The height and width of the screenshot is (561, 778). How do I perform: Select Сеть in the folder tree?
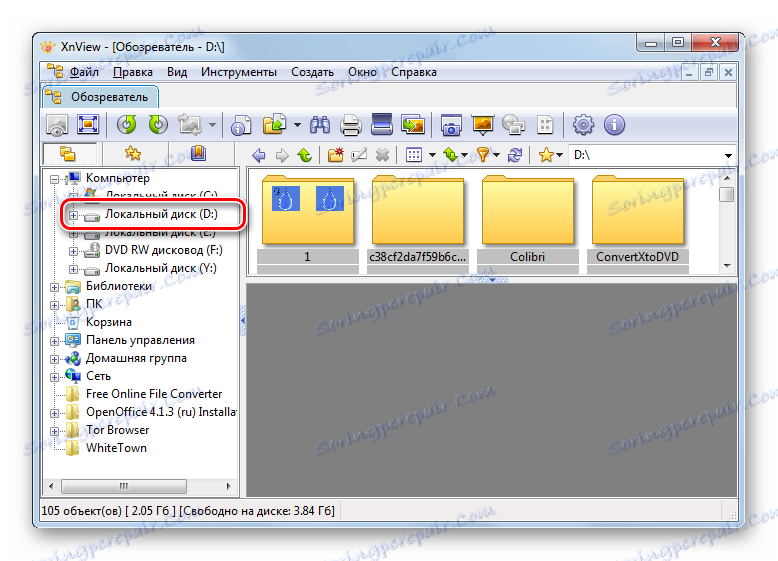(98, 376)
